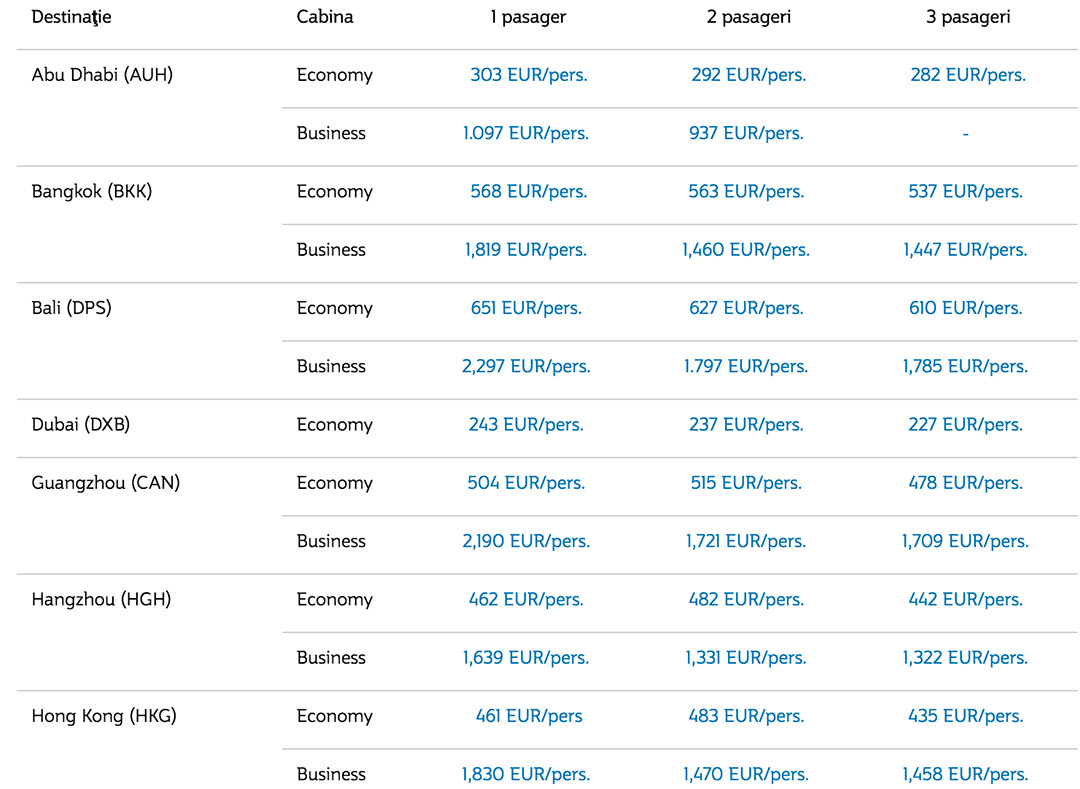Choose Bali Business 1,785 EUR/pers. fare
The image size is (1080, 789).
click(965, 367)
